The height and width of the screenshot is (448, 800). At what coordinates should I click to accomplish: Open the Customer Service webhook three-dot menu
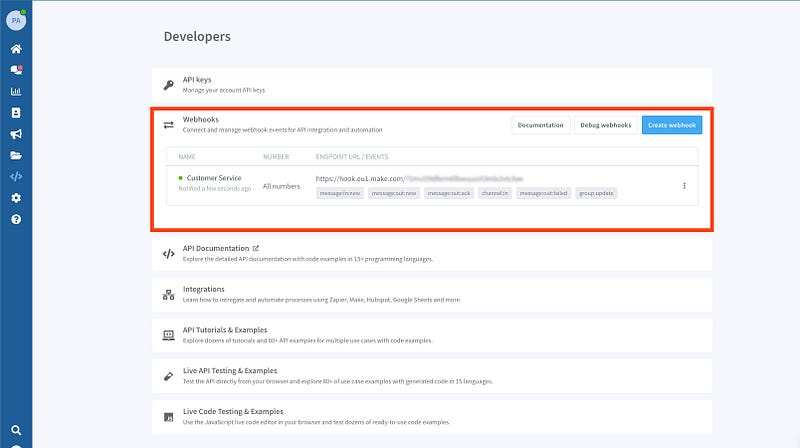(684, 185)
